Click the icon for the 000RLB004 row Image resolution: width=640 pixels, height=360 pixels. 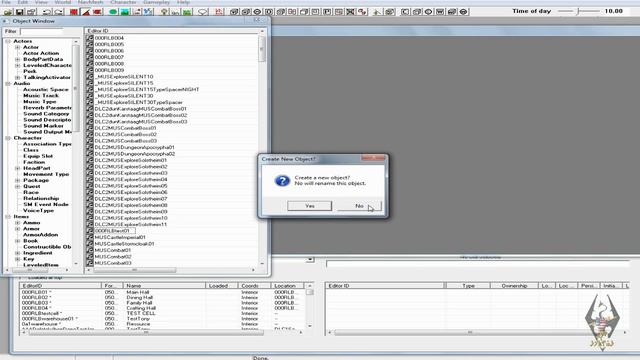click(x=90, y=38)
